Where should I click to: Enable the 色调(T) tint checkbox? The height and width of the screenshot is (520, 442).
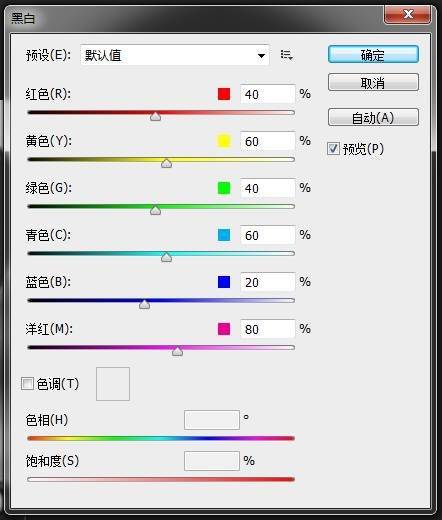coord(27,384)
